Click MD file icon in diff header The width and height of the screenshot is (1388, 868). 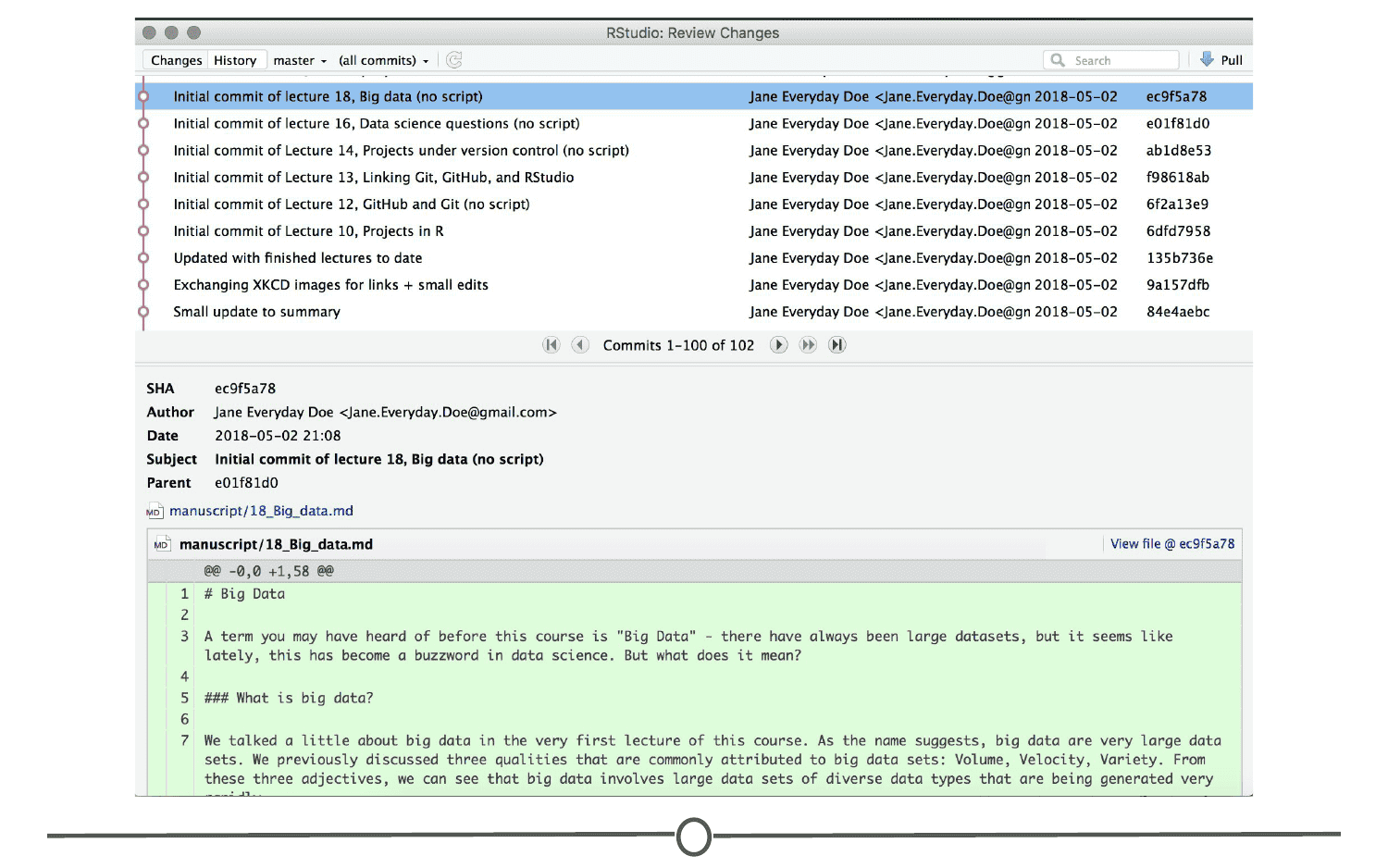[162, 544]
